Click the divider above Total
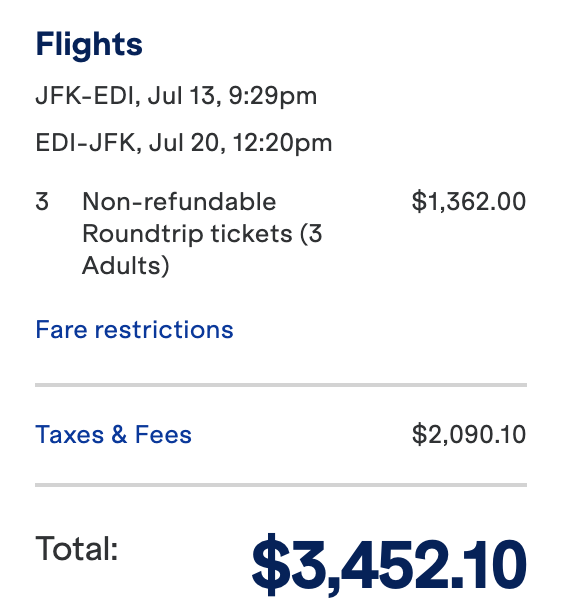This screenshot has height=616, width=564. (x=281, y=485)
